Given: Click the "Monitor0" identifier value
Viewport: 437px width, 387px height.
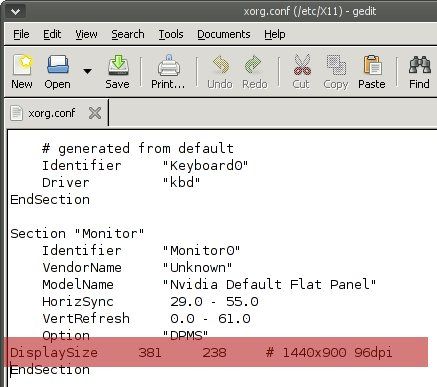Looking at the screenshot, I should pos(201,250).
